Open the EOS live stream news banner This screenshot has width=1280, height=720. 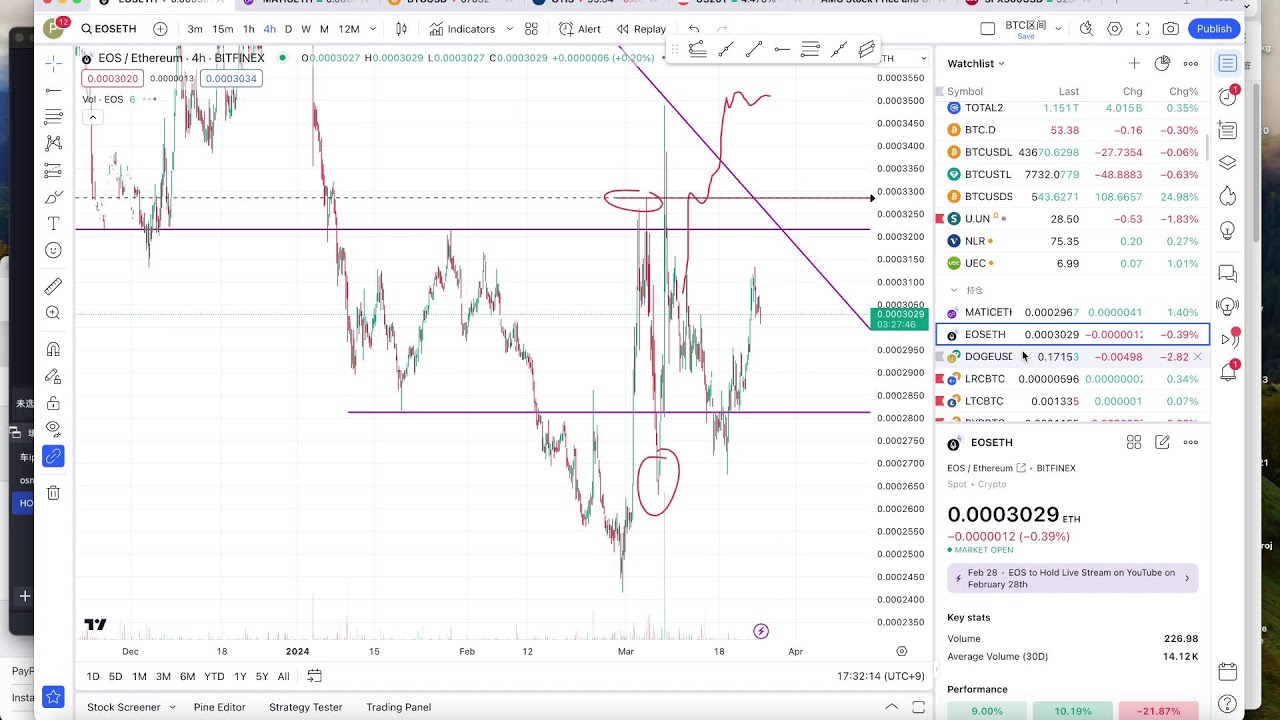[1072, 578]
